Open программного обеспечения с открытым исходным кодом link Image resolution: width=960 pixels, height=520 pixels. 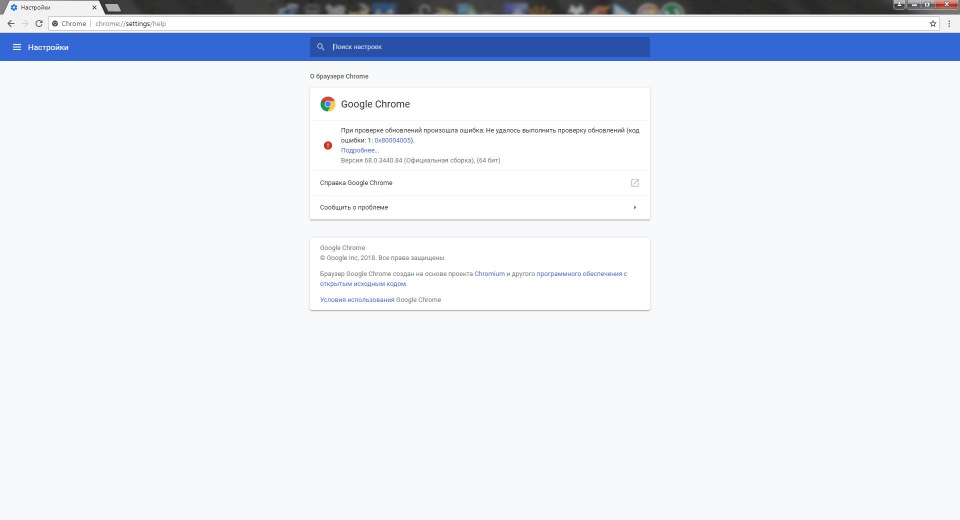pos(473,279)
